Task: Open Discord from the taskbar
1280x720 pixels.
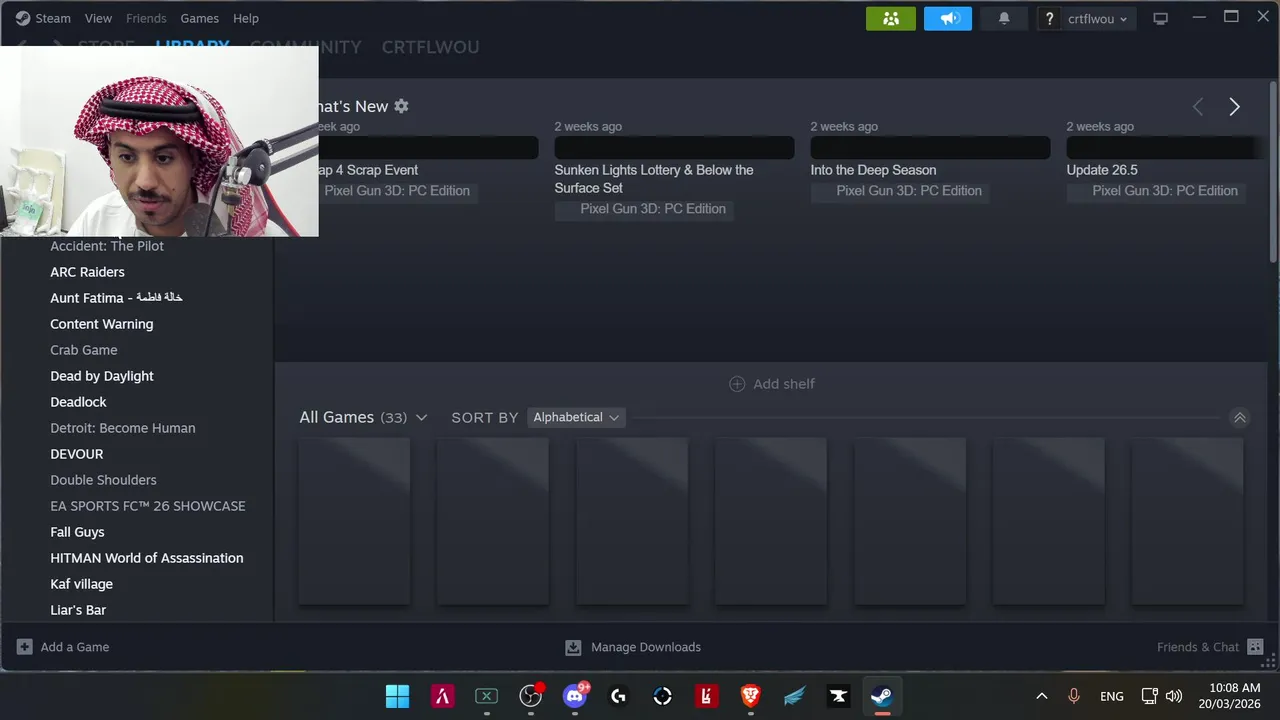Action: click(575, 696)
